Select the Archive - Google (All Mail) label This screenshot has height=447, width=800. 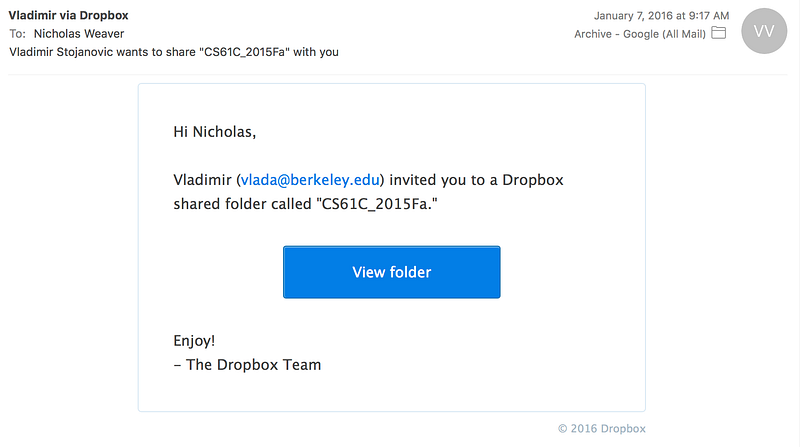pos(640,33)
